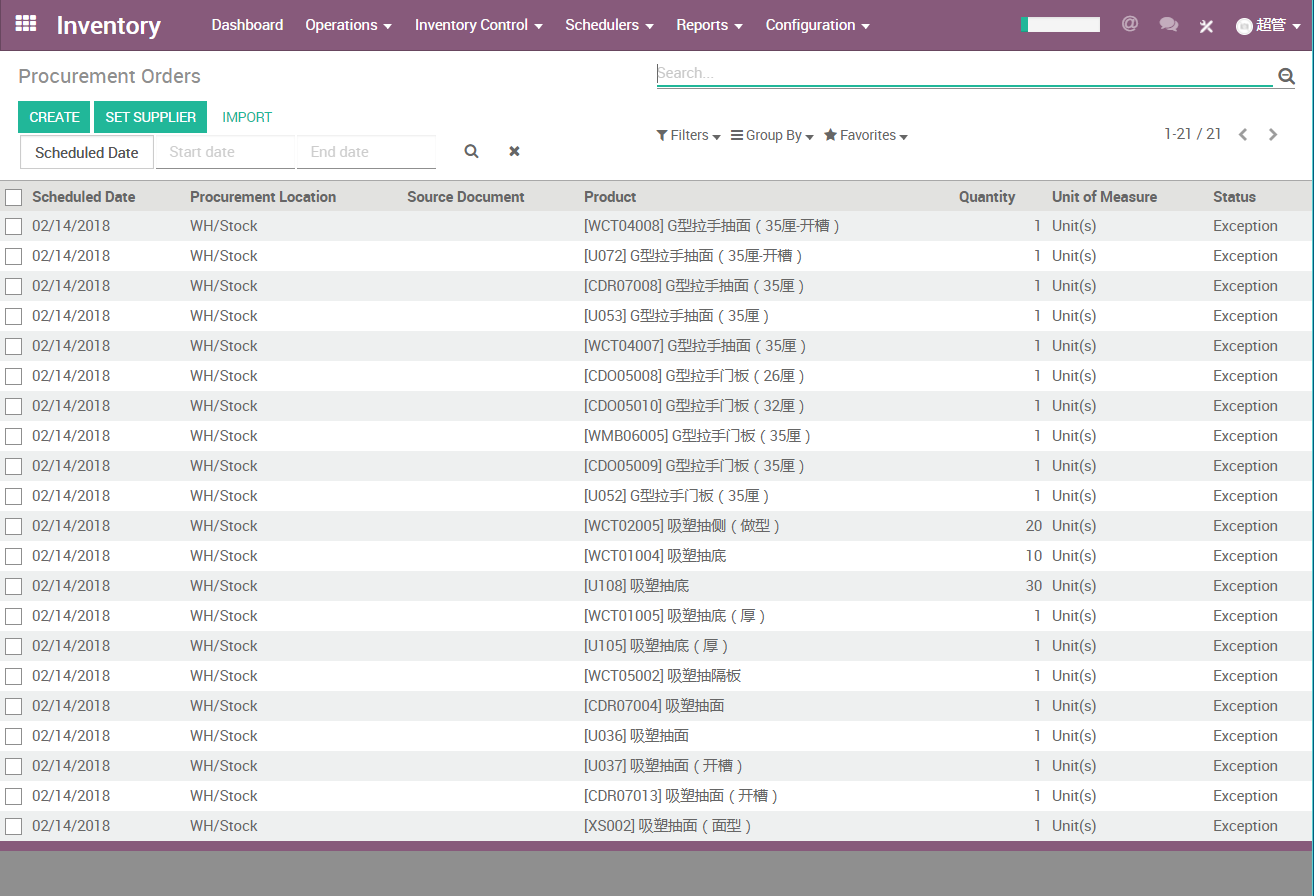Click the search magnifier icon at the right of the search bar
Screen dimensions: 1314x896
point(1286,76)
